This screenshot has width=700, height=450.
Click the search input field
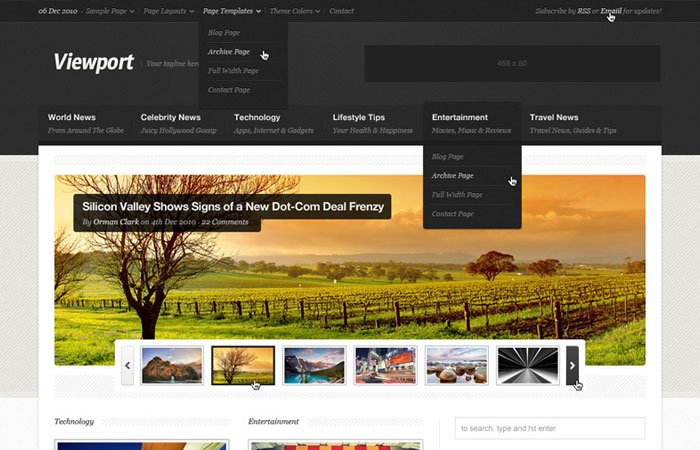550,429
